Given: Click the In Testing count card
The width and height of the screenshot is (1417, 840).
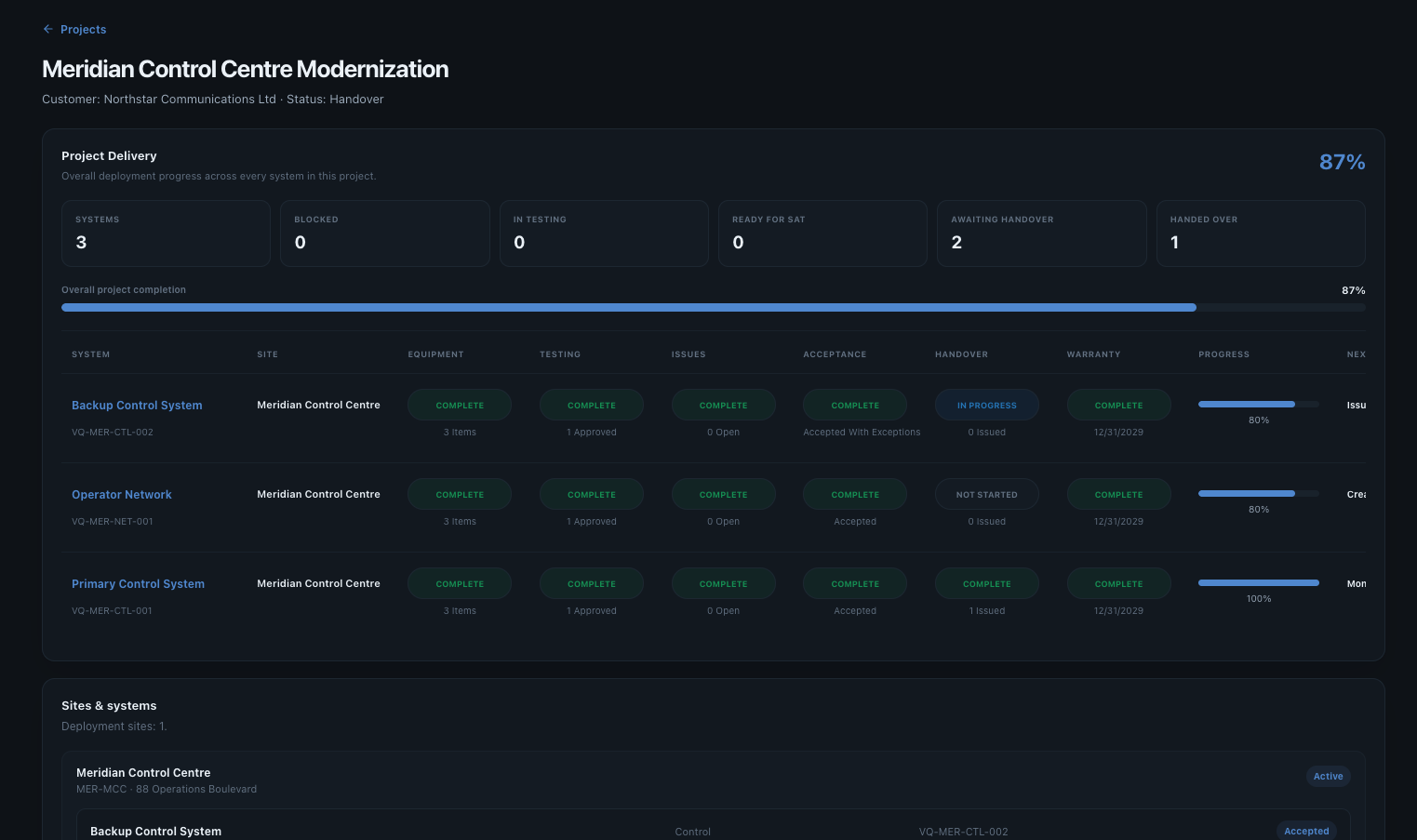Looking at the screenshot, I should tap(604, 233).
